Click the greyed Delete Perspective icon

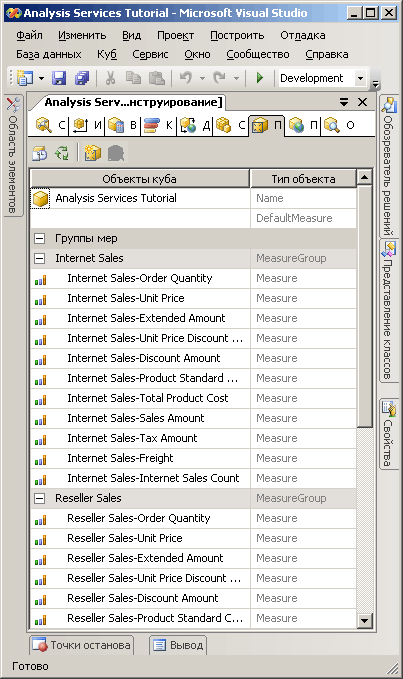click(x=116, y=153)
